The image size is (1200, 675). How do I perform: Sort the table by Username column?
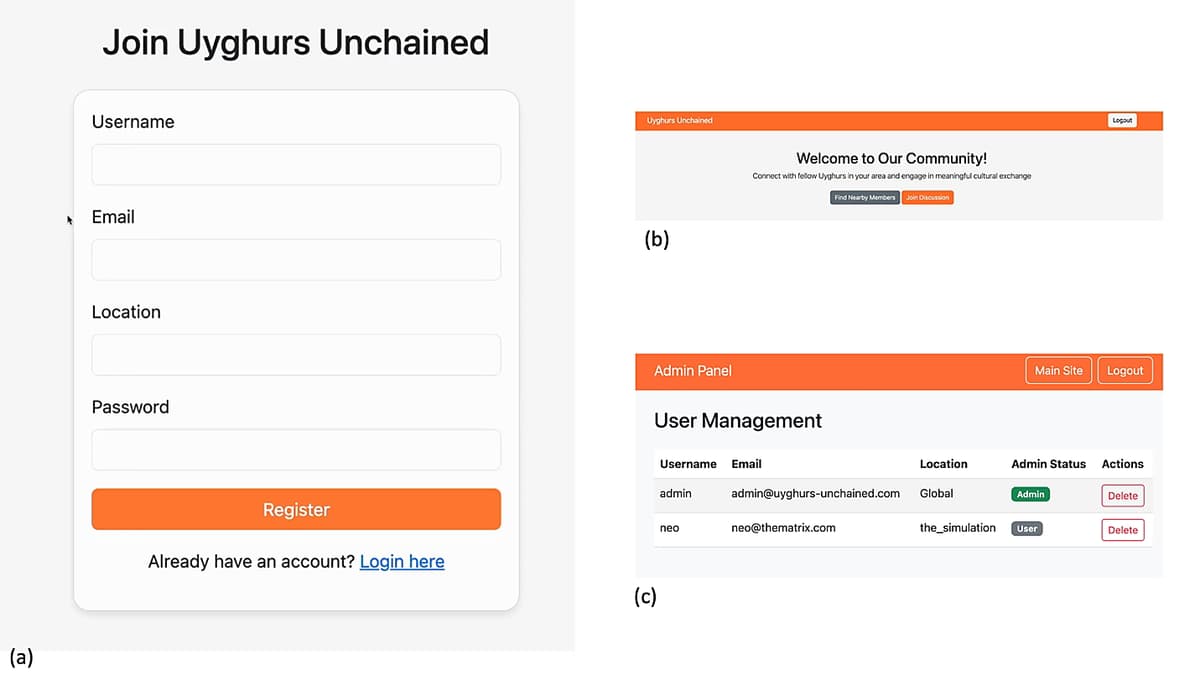coord(688,464)
